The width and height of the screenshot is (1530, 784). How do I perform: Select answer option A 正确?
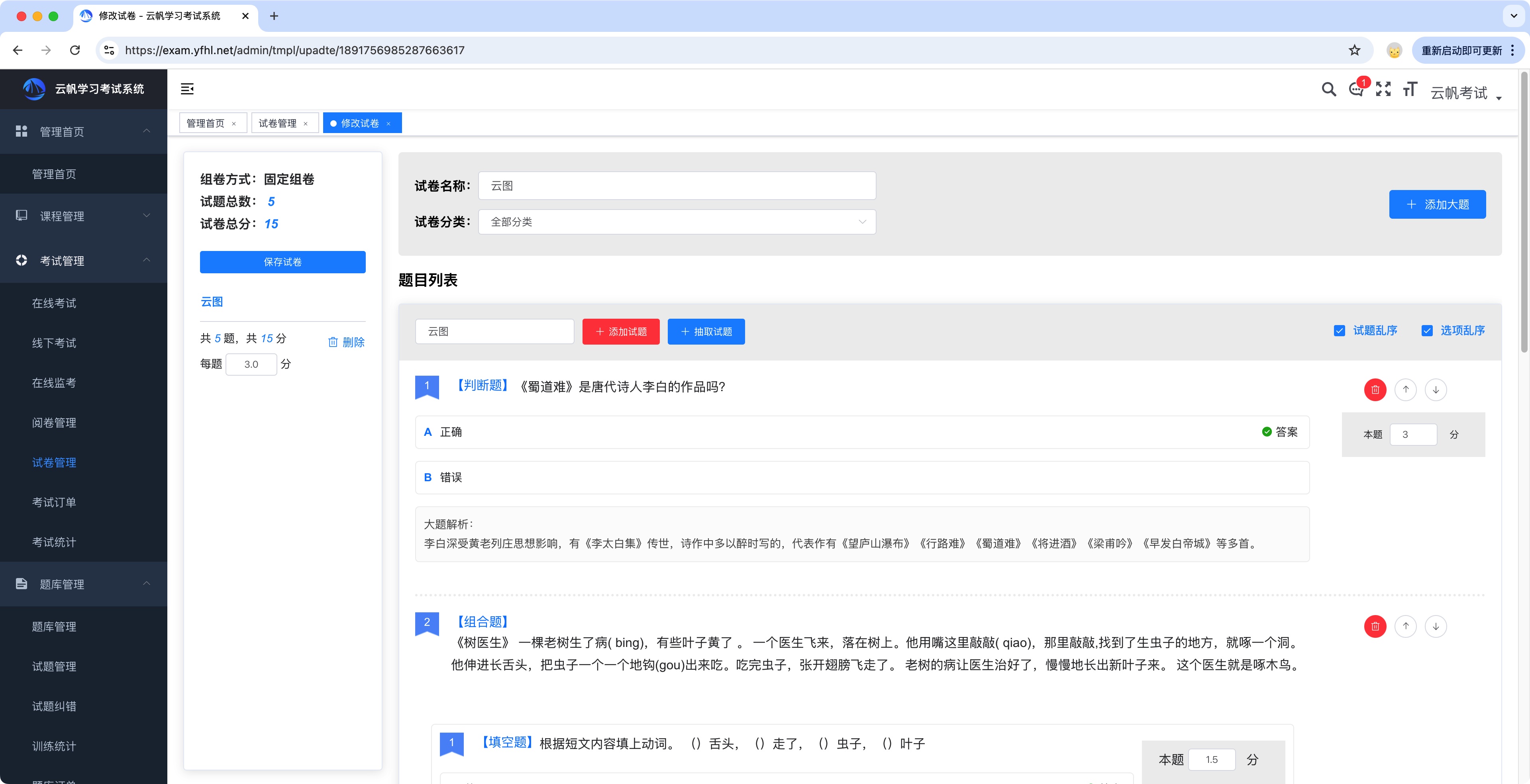tap(862, 432)
